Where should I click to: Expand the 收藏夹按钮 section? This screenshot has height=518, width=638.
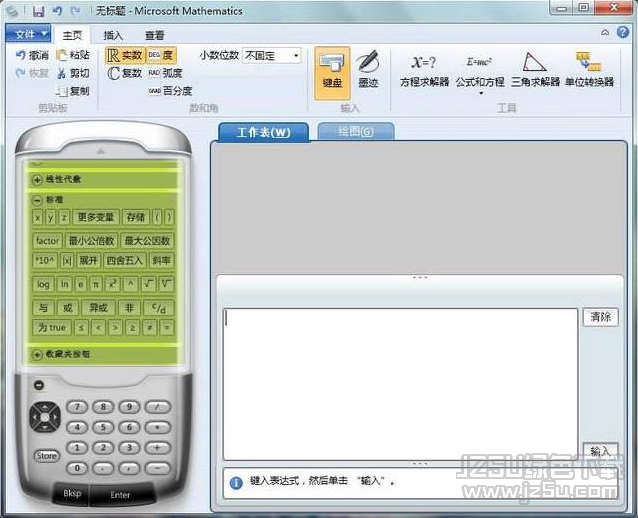pyautogui.click(x=37, y=354)
